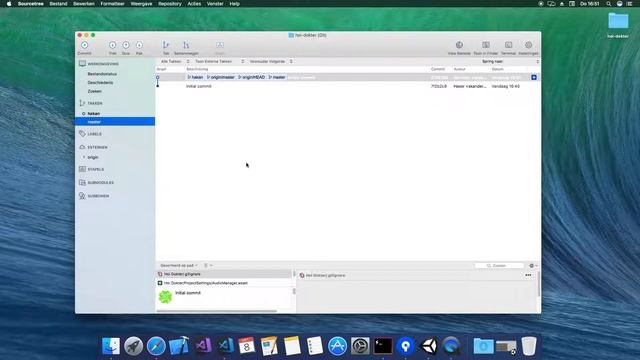Open the list view mode dropdown in file panel

pyautogui.click(x=208, y=265)
